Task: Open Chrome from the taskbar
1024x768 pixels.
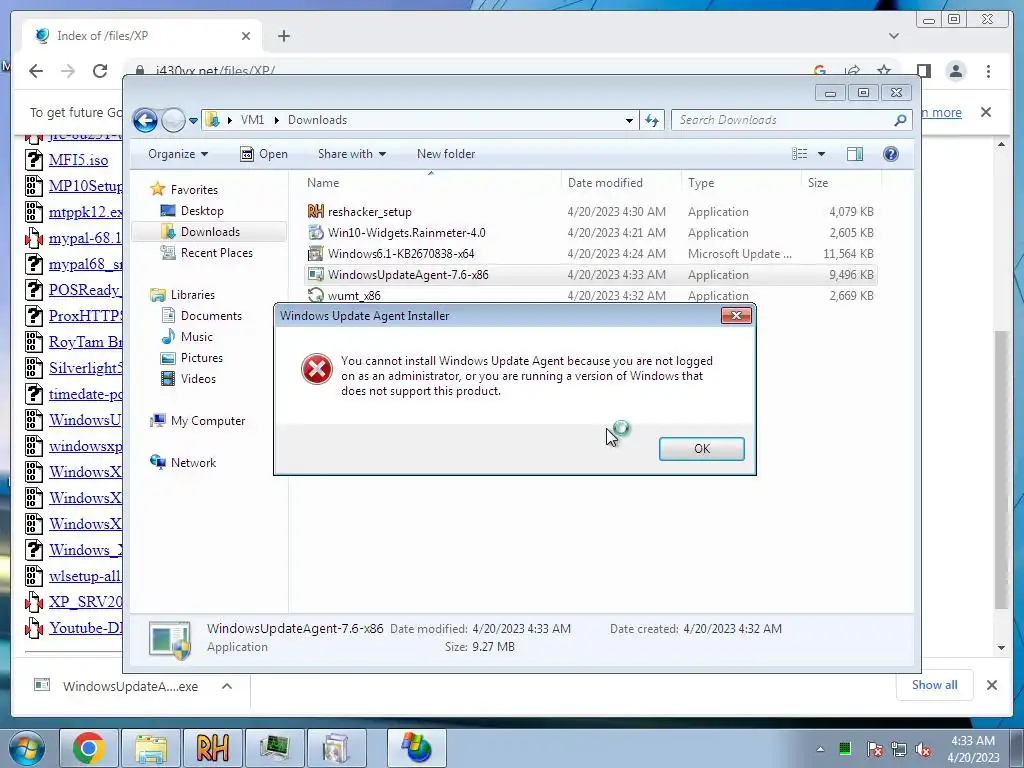Action: coord(89,748)
